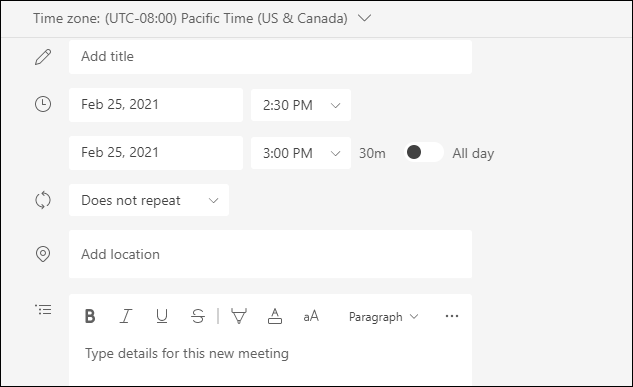Screen dimensions: 633x387
Task: Open the start date Feb 25, 2021 picker
Action: pos(156,105)
